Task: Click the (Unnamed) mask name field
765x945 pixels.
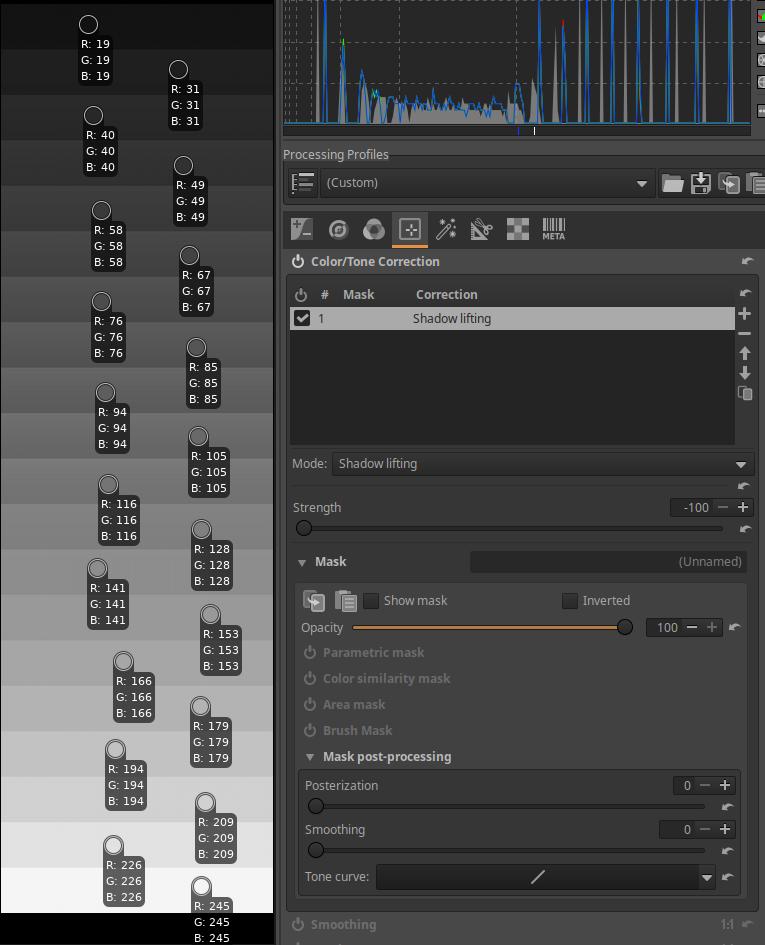Action: pos(608,562)
